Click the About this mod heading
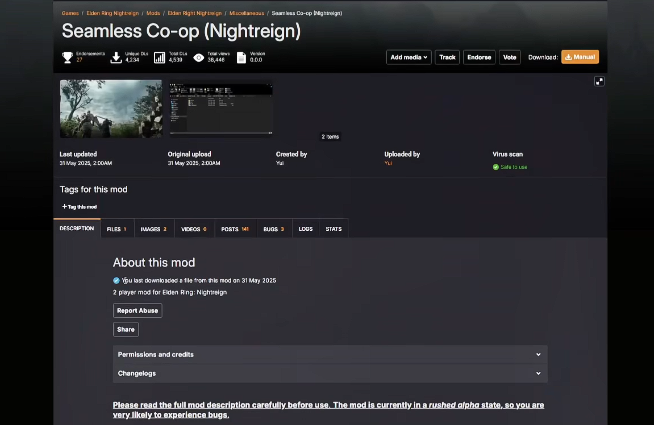Image resolution: width=654 pixels, height=425 pixels. [154, 262]
